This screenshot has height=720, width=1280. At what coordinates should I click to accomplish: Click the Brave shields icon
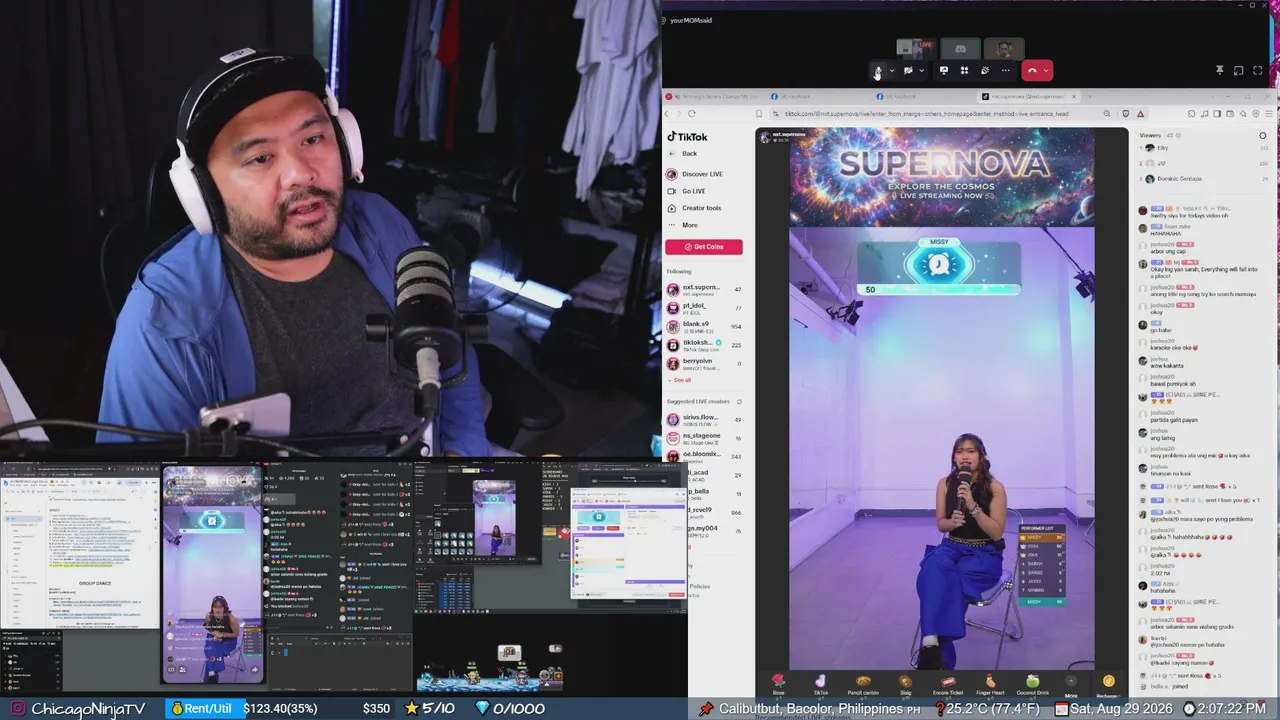click(1126, 114)
